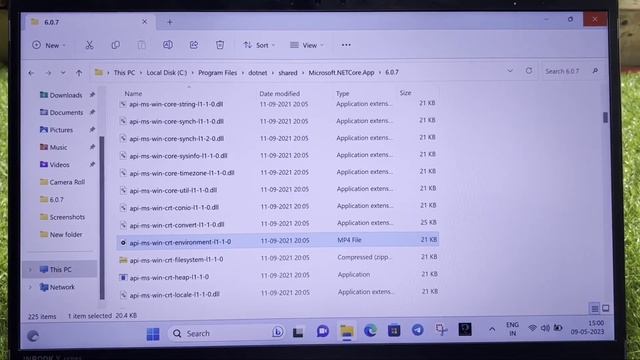Click This PC in breadcrumb path

pyautogui.click(x=124, y=73)
